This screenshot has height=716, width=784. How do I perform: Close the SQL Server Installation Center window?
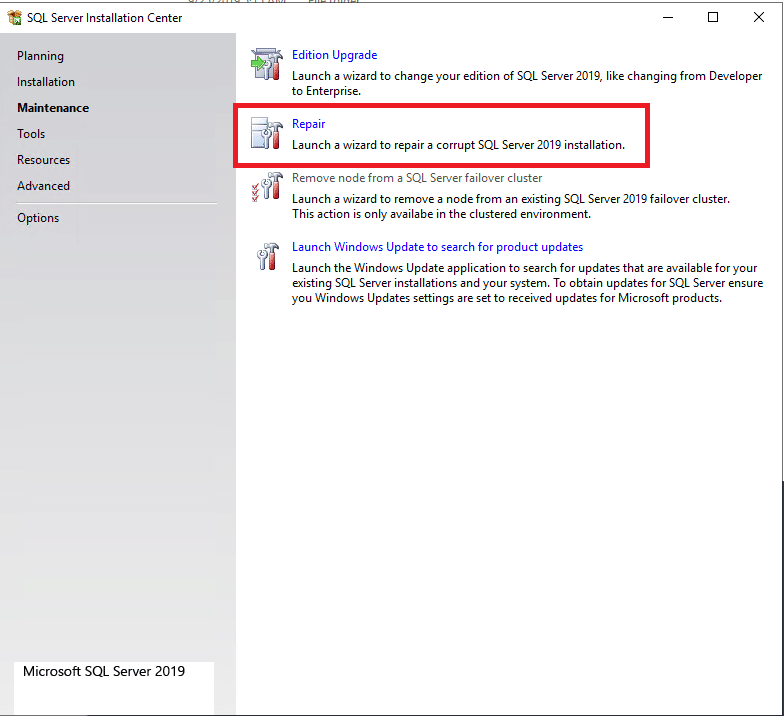pos(758,18)
